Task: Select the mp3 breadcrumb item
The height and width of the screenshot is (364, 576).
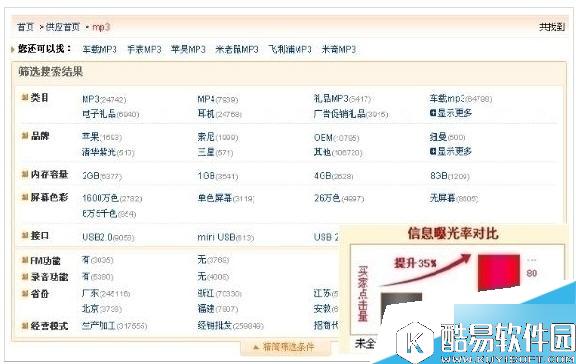Action: (101, 27)
